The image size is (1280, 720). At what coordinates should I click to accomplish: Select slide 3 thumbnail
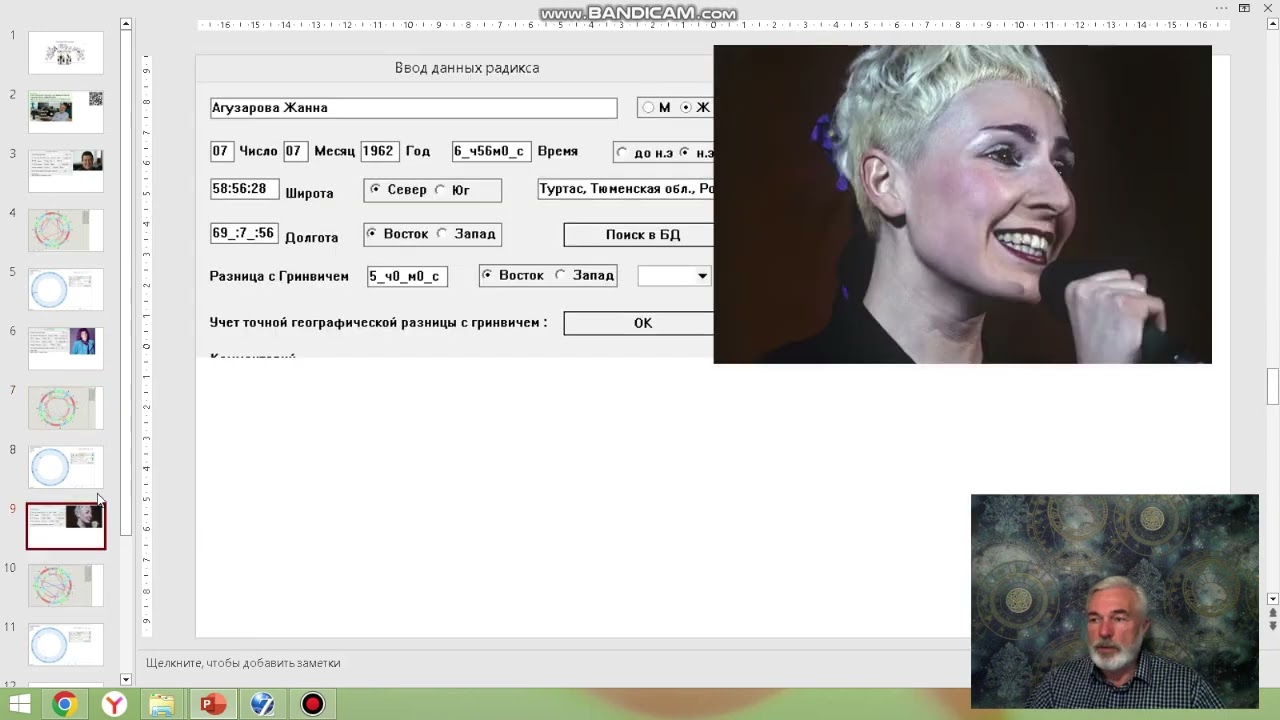click(66, 170)
